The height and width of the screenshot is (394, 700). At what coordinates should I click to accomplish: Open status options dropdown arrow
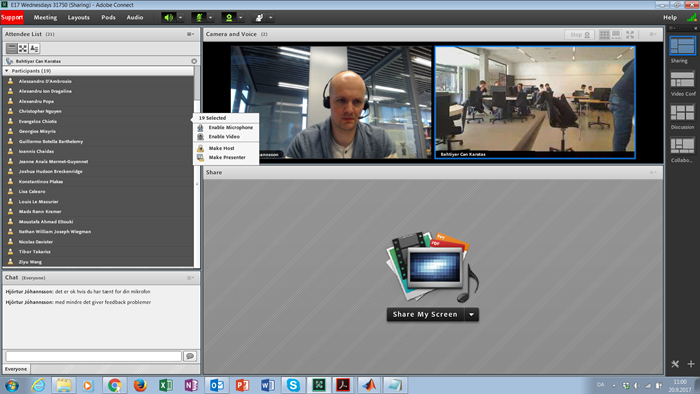tap(271, 18)
